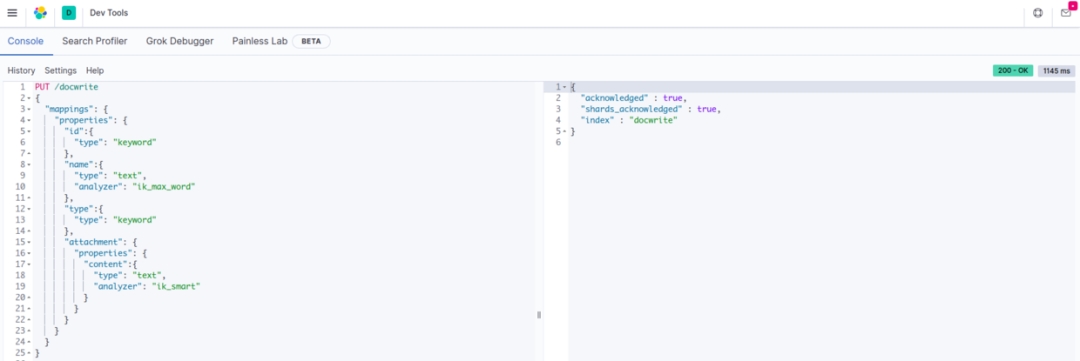The height and width of the screenshot is (361, 1080).
Task: Collapse the "name" block at line 8
Action: (28, 165)
